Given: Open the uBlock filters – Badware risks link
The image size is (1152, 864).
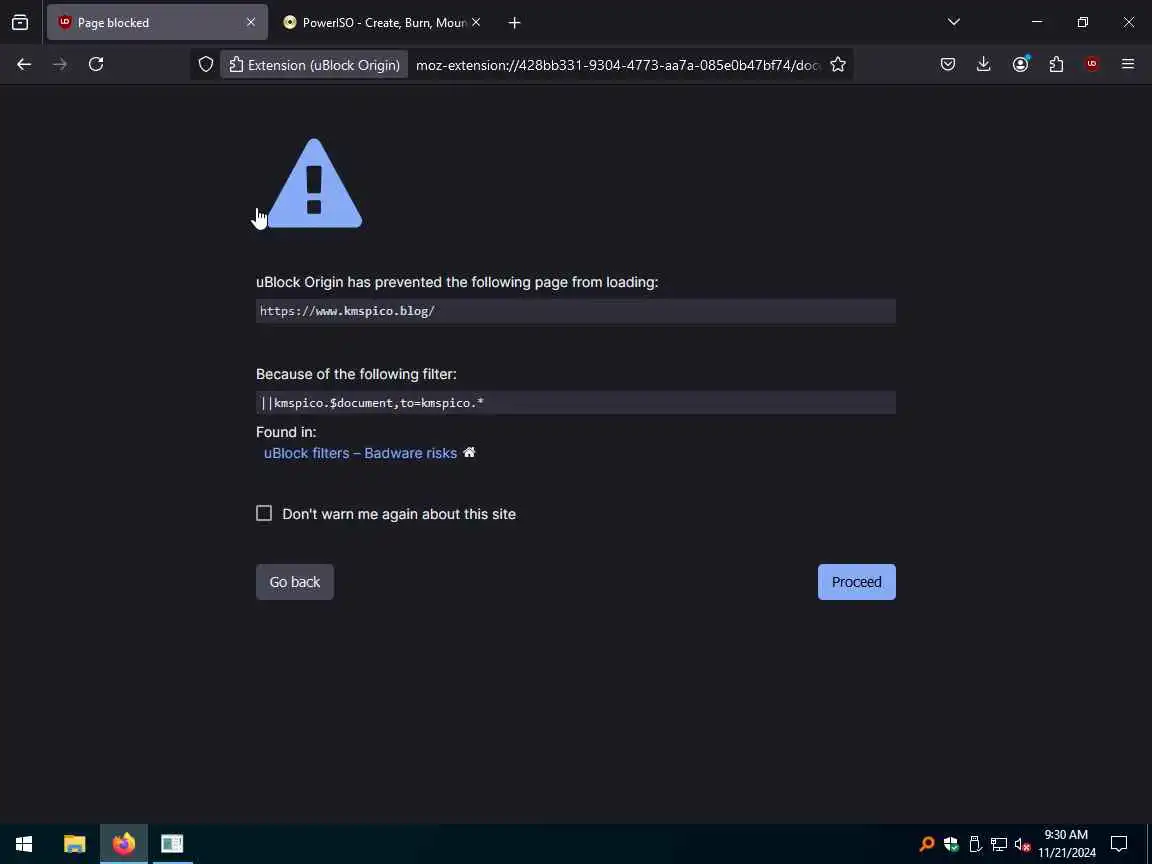Looking at the screenshot, I should (360, 453).
